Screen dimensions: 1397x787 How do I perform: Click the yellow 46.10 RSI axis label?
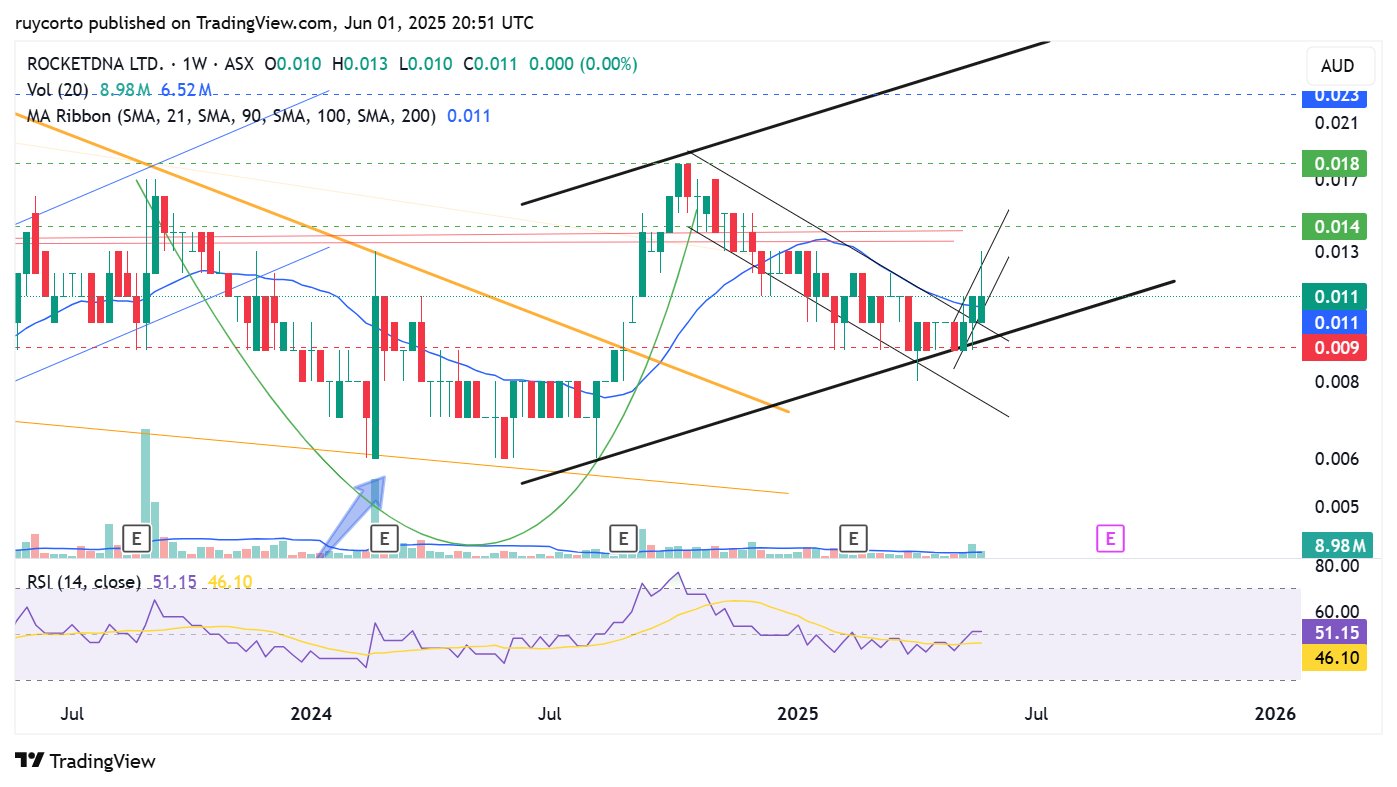(x=1335, y=658)
